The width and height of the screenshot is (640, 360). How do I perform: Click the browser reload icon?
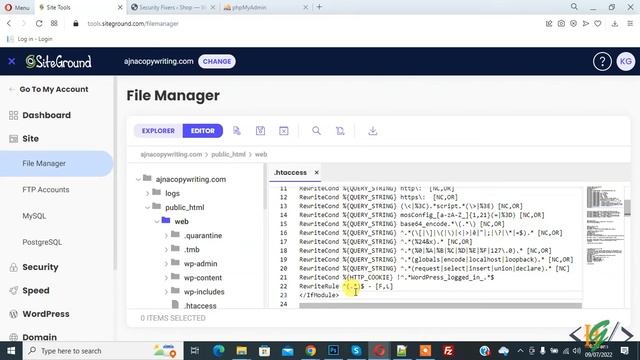click(39, 24)
